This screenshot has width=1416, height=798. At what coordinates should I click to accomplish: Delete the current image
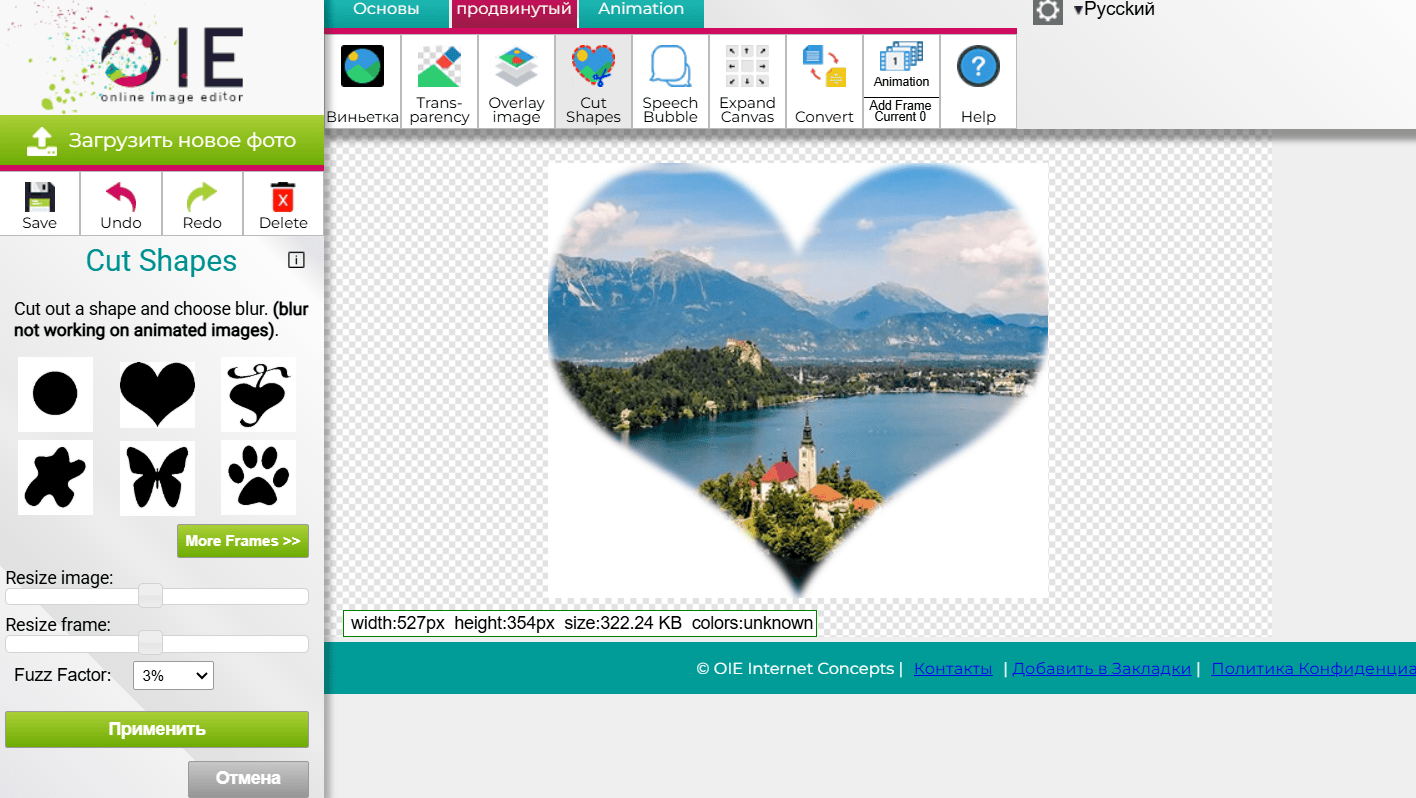click(x=283, y=204)
